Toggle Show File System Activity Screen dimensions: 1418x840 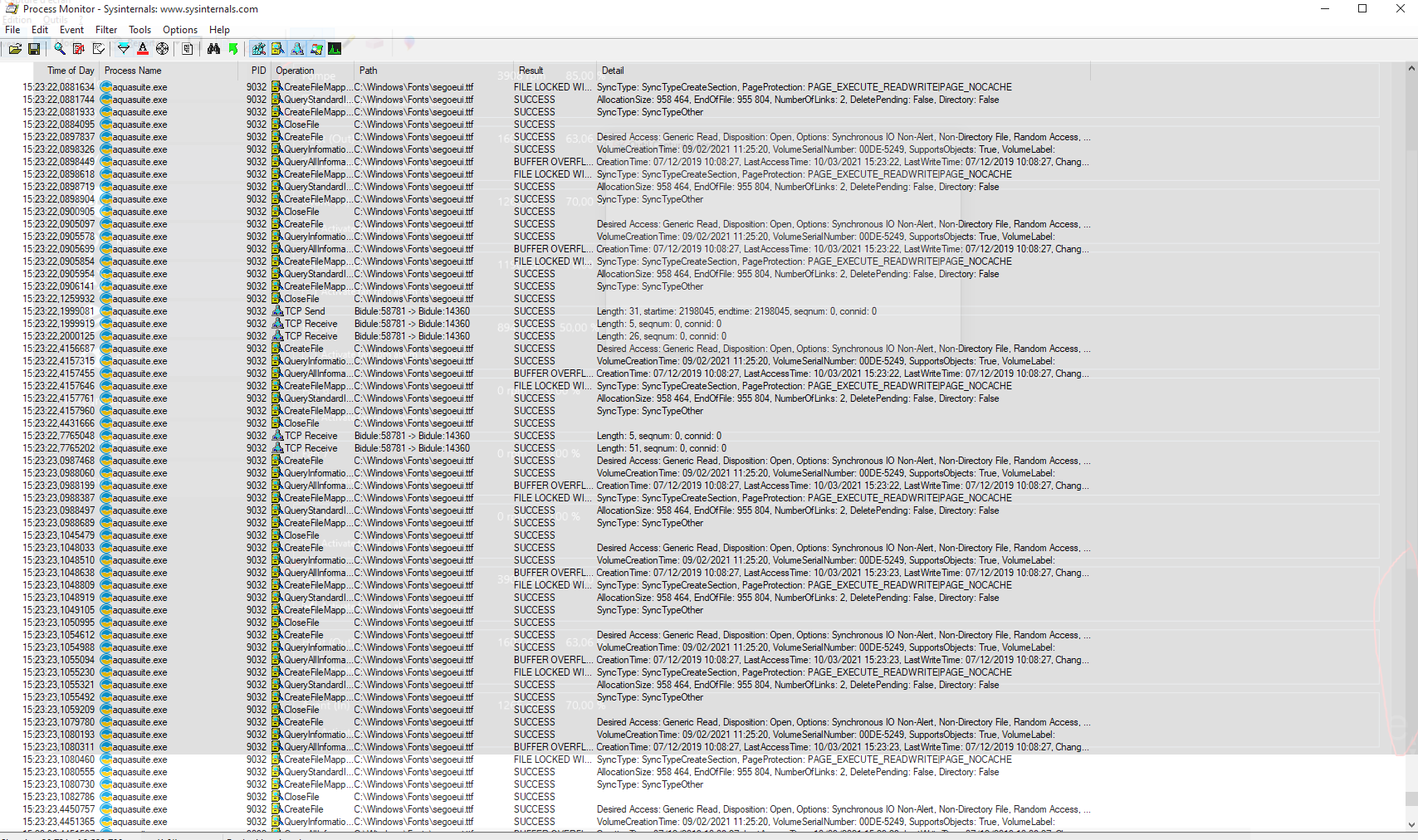[278, 49]
